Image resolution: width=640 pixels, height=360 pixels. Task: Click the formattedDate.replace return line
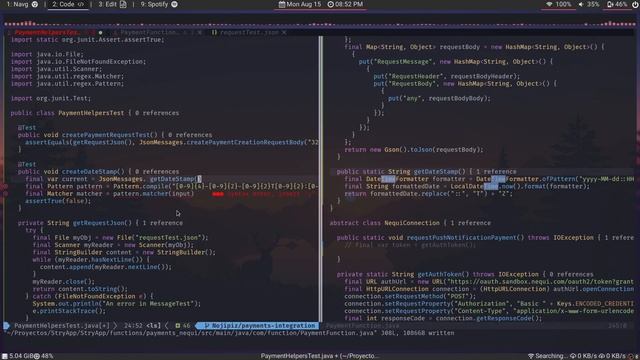point(428,194)
